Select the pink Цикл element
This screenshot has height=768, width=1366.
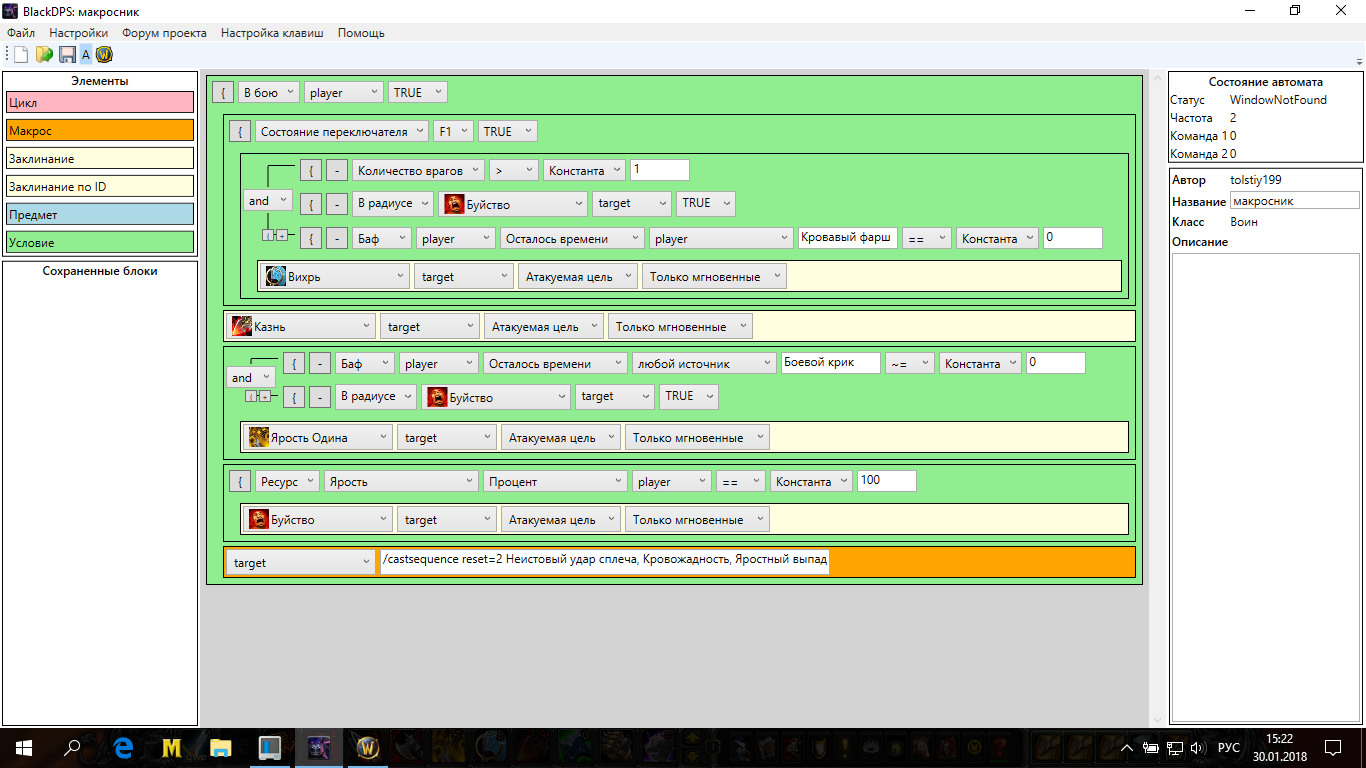pyautogui.click(x=100, y=103)
